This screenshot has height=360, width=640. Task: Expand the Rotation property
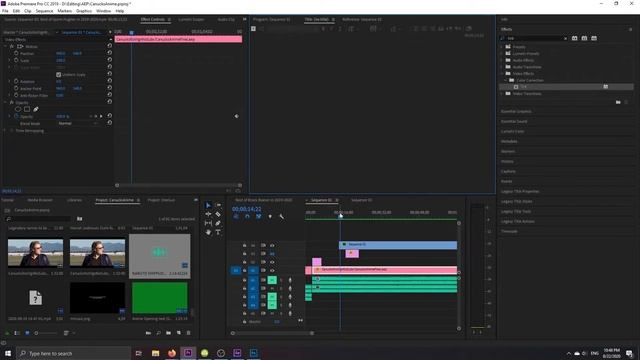(10, 81)
